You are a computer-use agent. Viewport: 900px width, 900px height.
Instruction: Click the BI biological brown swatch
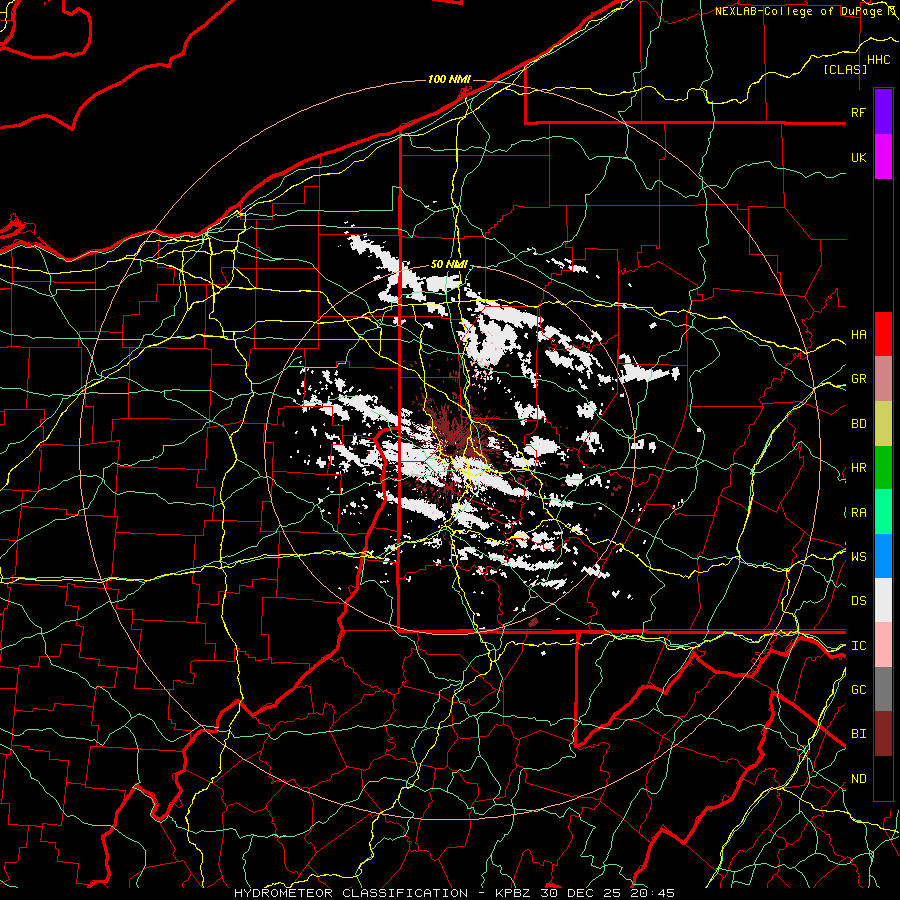[883, 734]
